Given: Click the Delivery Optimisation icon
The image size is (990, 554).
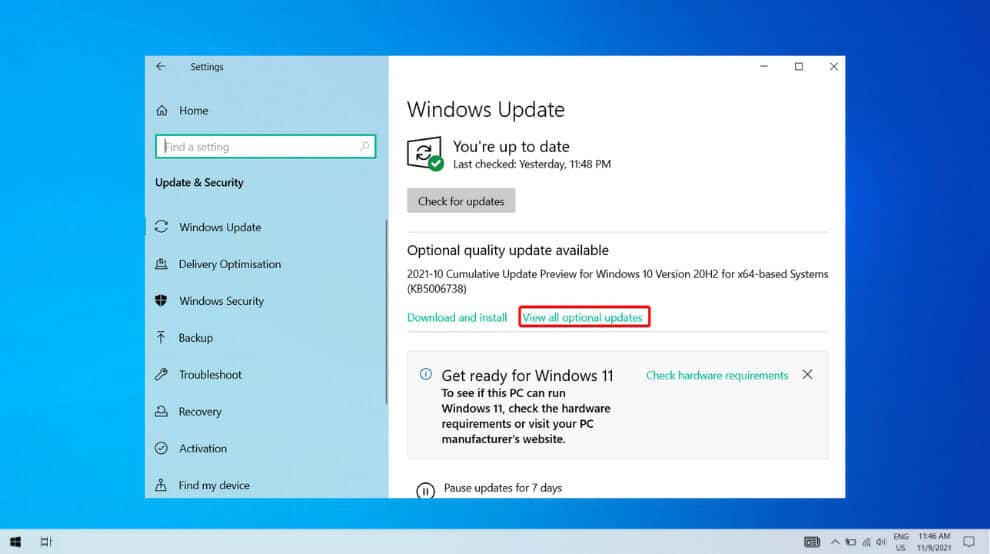Looking at the screenshot, I should [162, 263].
